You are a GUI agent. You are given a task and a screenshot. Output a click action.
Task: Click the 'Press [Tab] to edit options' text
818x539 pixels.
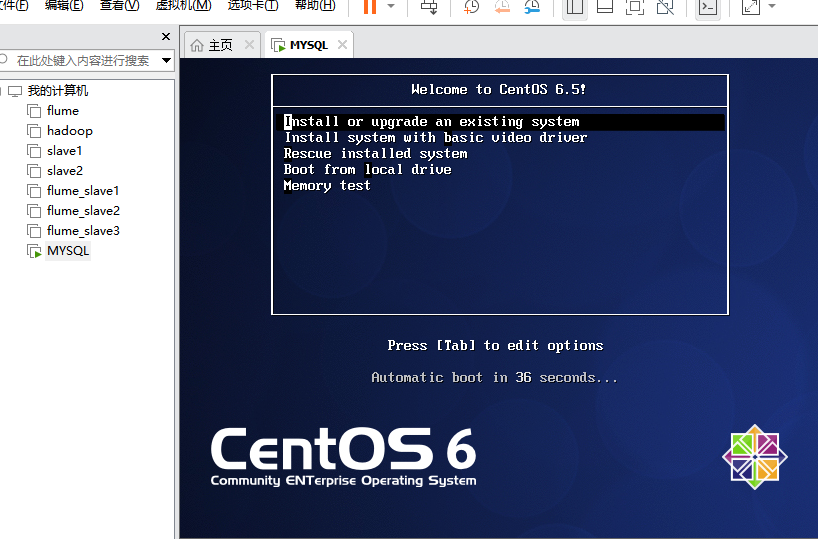tap(495, 345)
